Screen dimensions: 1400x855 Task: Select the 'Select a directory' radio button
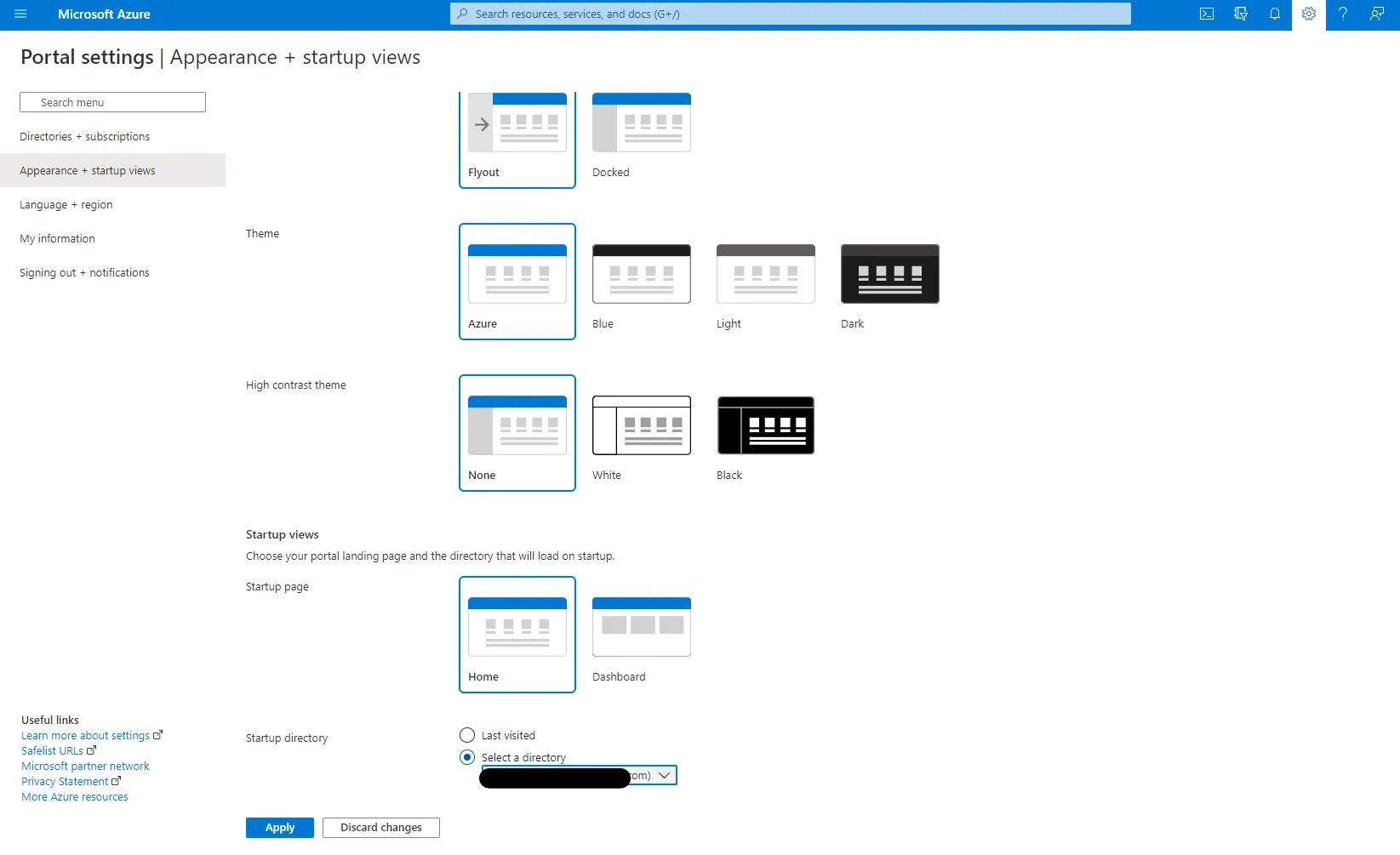pyautogui.click(x=467, y=757)
